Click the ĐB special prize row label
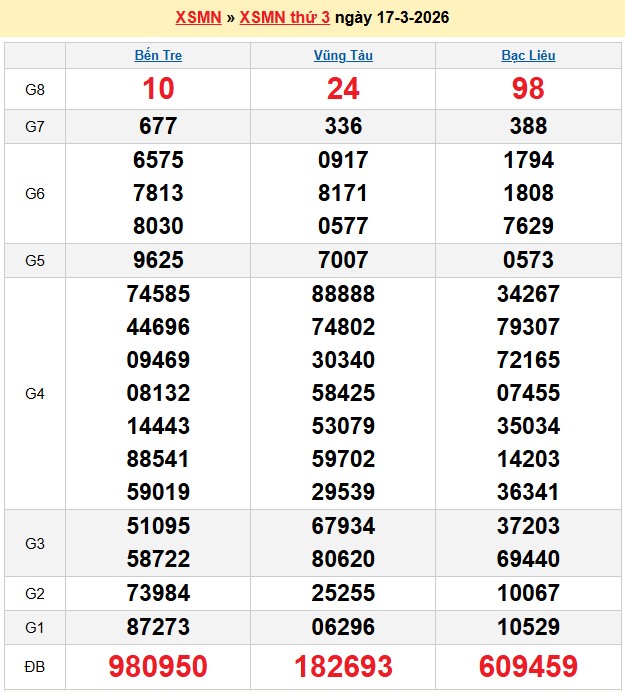Viewport: 625px width, 692px height. pyautogui.click(x=35, y=666)
